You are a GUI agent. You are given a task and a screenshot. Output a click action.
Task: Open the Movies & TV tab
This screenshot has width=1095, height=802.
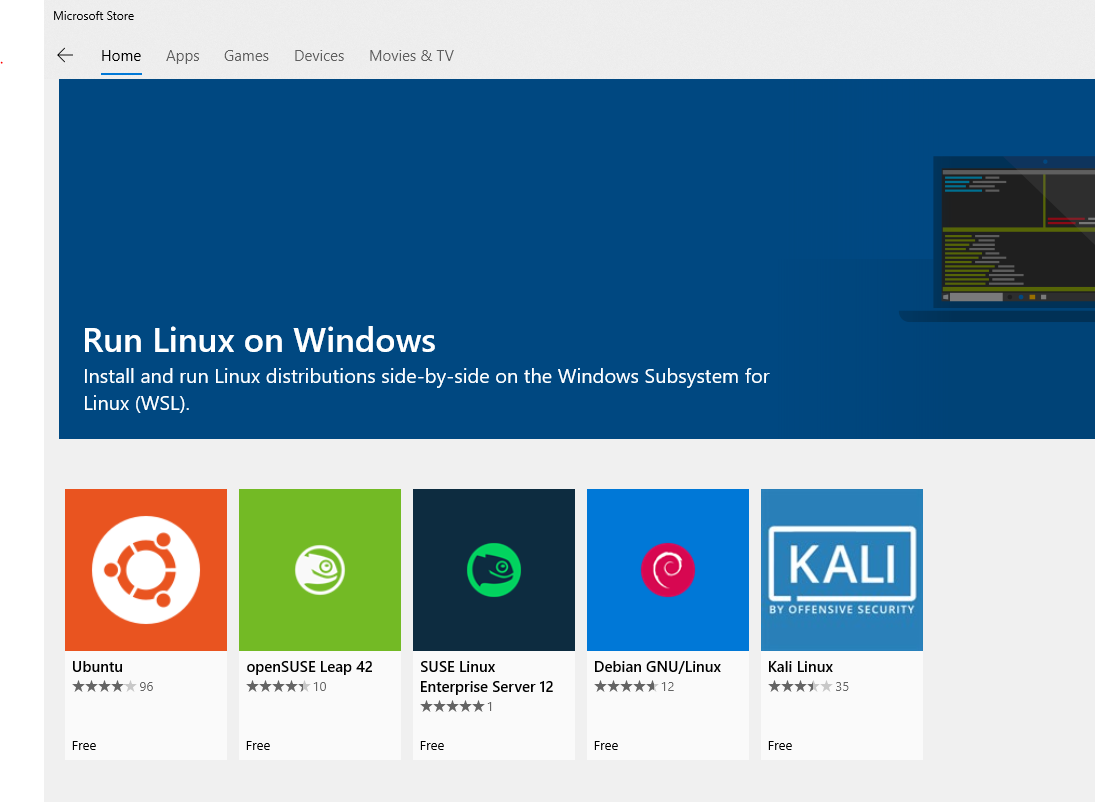(x=411, y=56)
